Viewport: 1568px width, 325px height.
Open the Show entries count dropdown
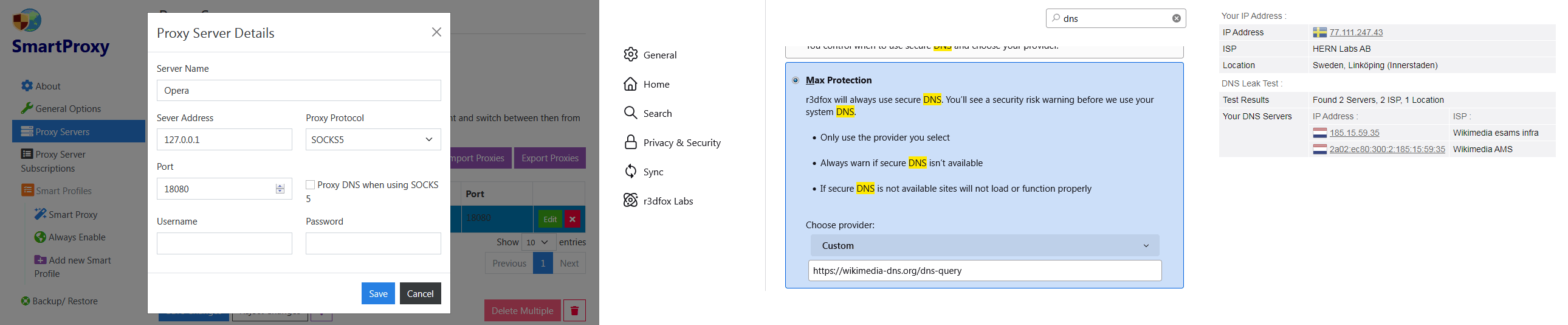click(538, 243)
